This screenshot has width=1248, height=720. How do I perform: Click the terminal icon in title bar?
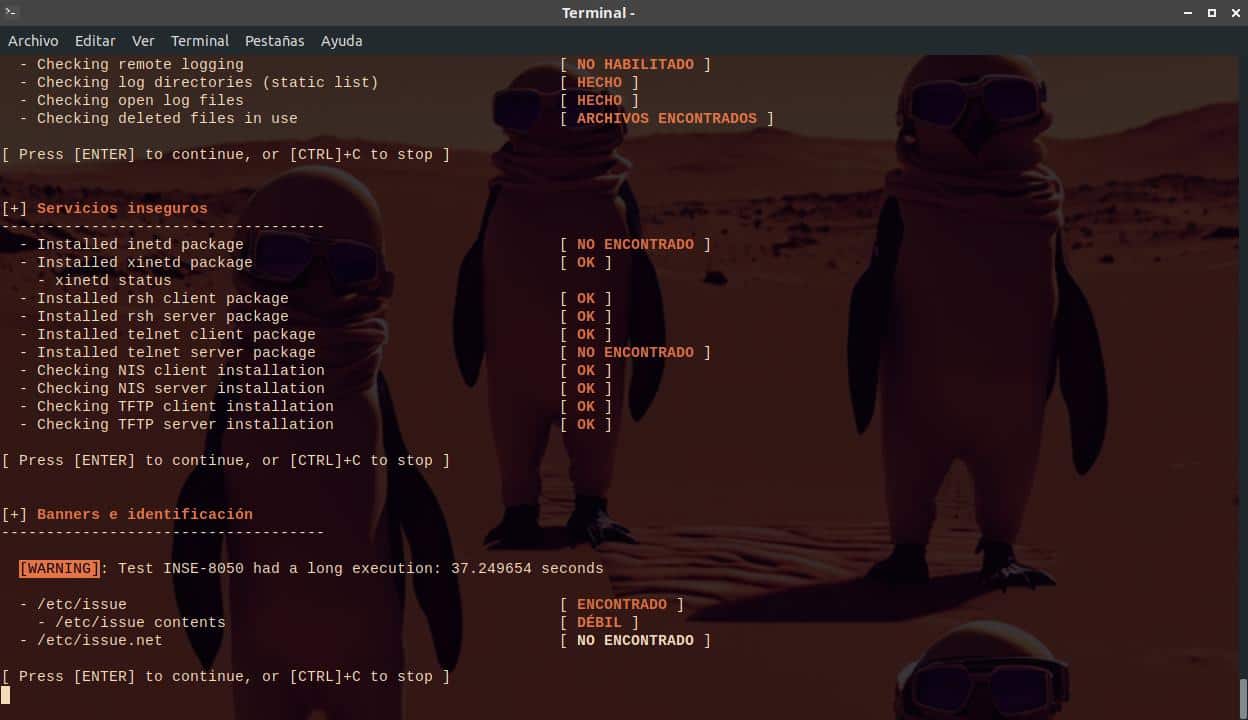(13, 12)
